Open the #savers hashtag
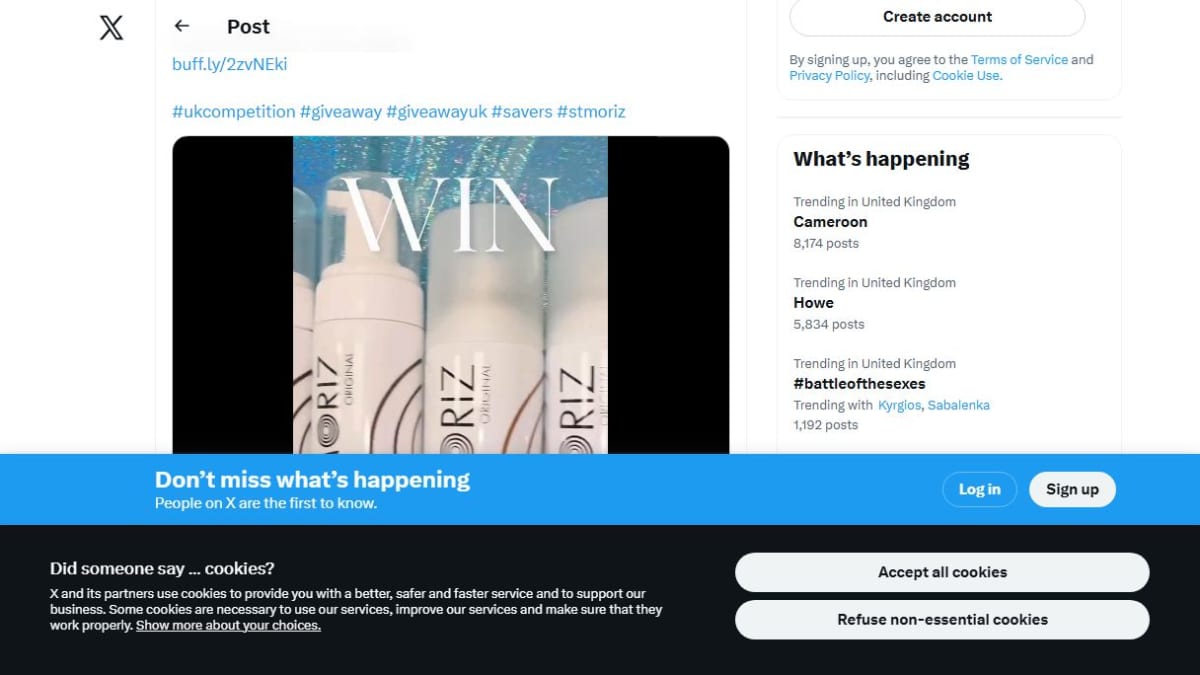This screenshot has width=1200, height=675. (x=522, y=111)
